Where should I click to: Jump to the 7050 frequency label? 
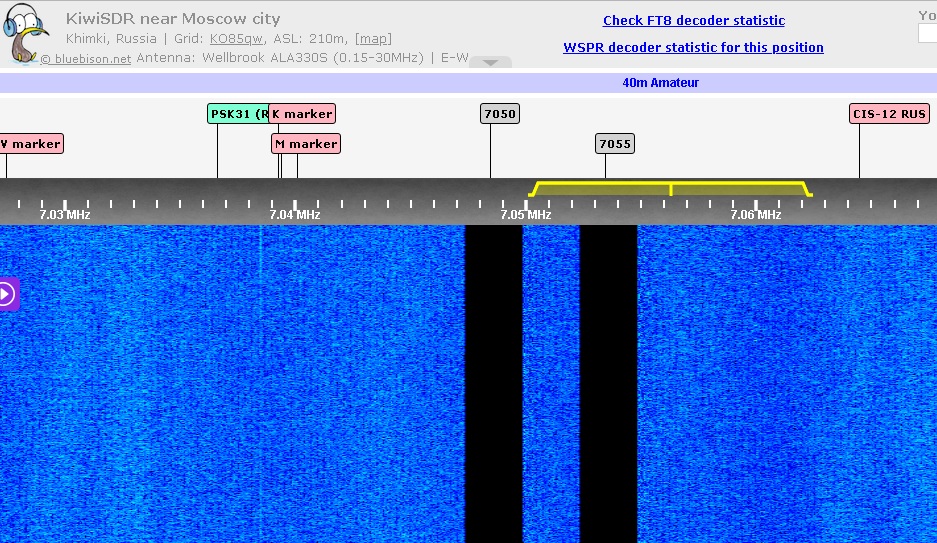pyautogui.click(x=499, y=114)
